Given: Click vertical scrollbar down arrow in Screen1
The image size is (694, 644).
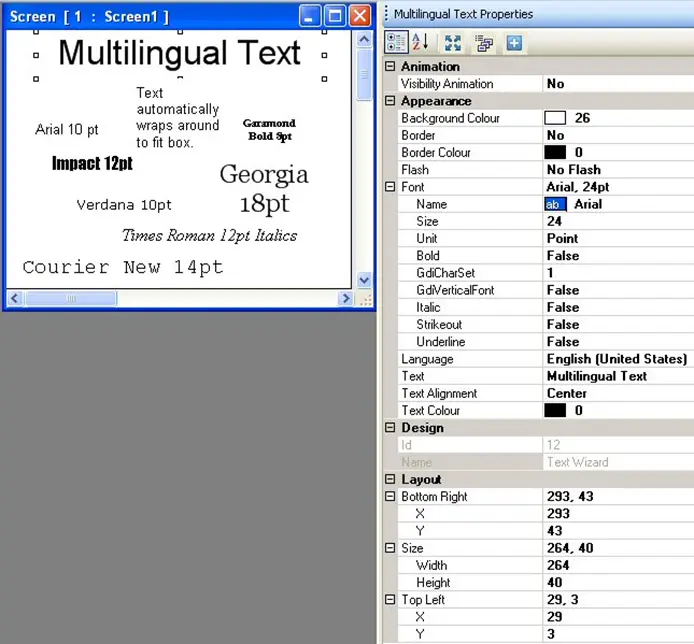Looking at the screenshot, I should click(364, 280).
